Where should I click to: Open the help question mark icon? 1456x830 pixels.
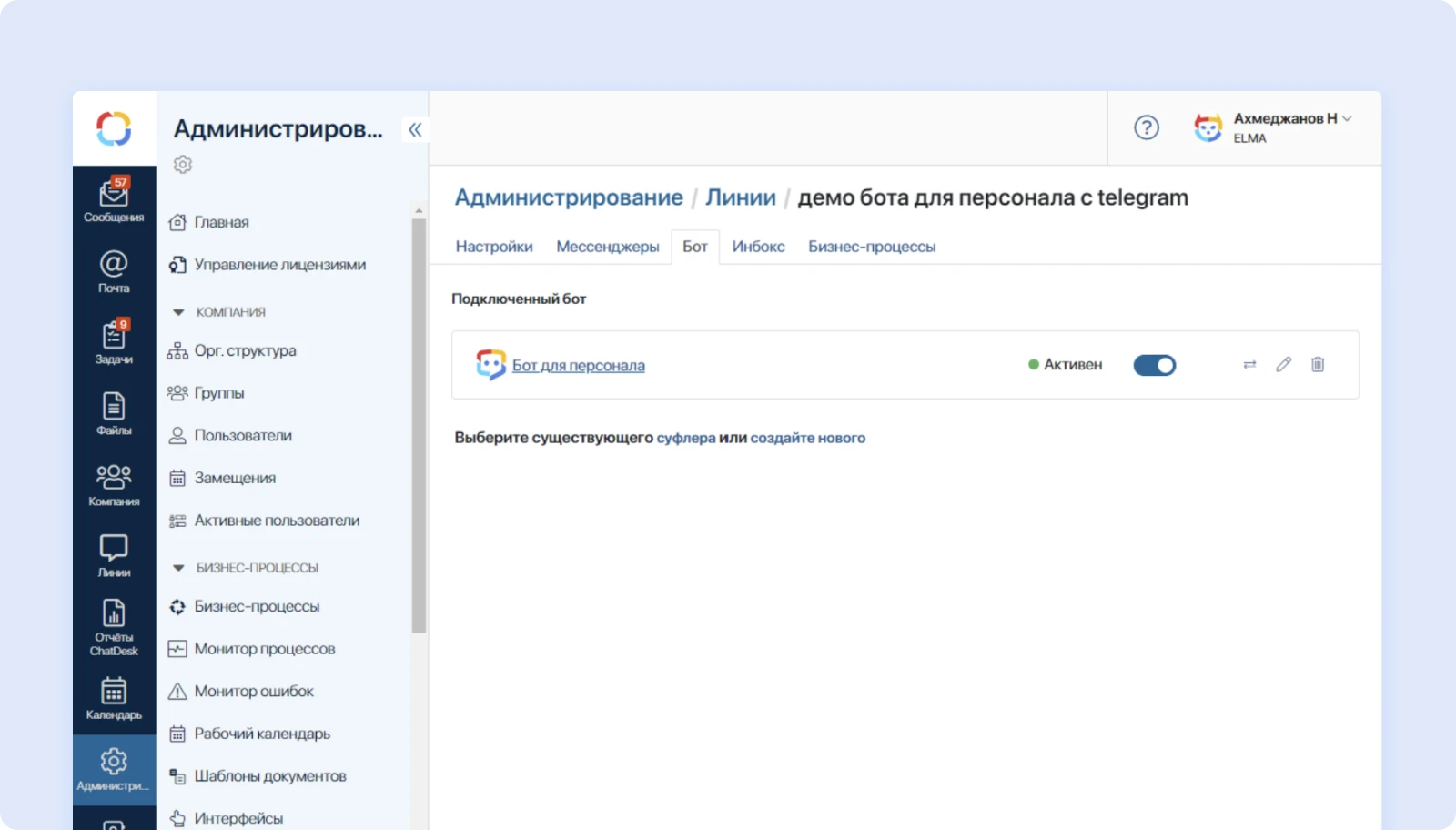pyautogui.click(x=1146, y=127)
